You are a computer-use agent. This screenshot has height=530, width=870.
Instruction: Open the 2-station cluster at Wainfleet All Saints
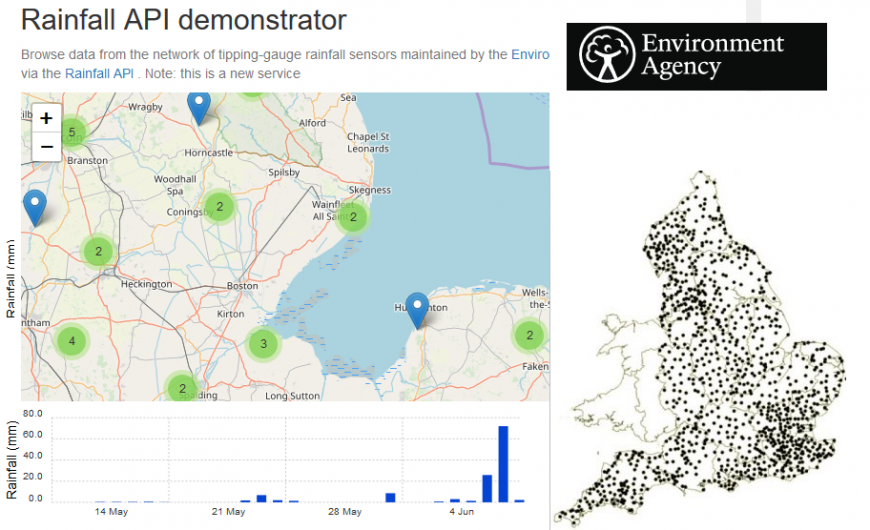click(353, 217)
